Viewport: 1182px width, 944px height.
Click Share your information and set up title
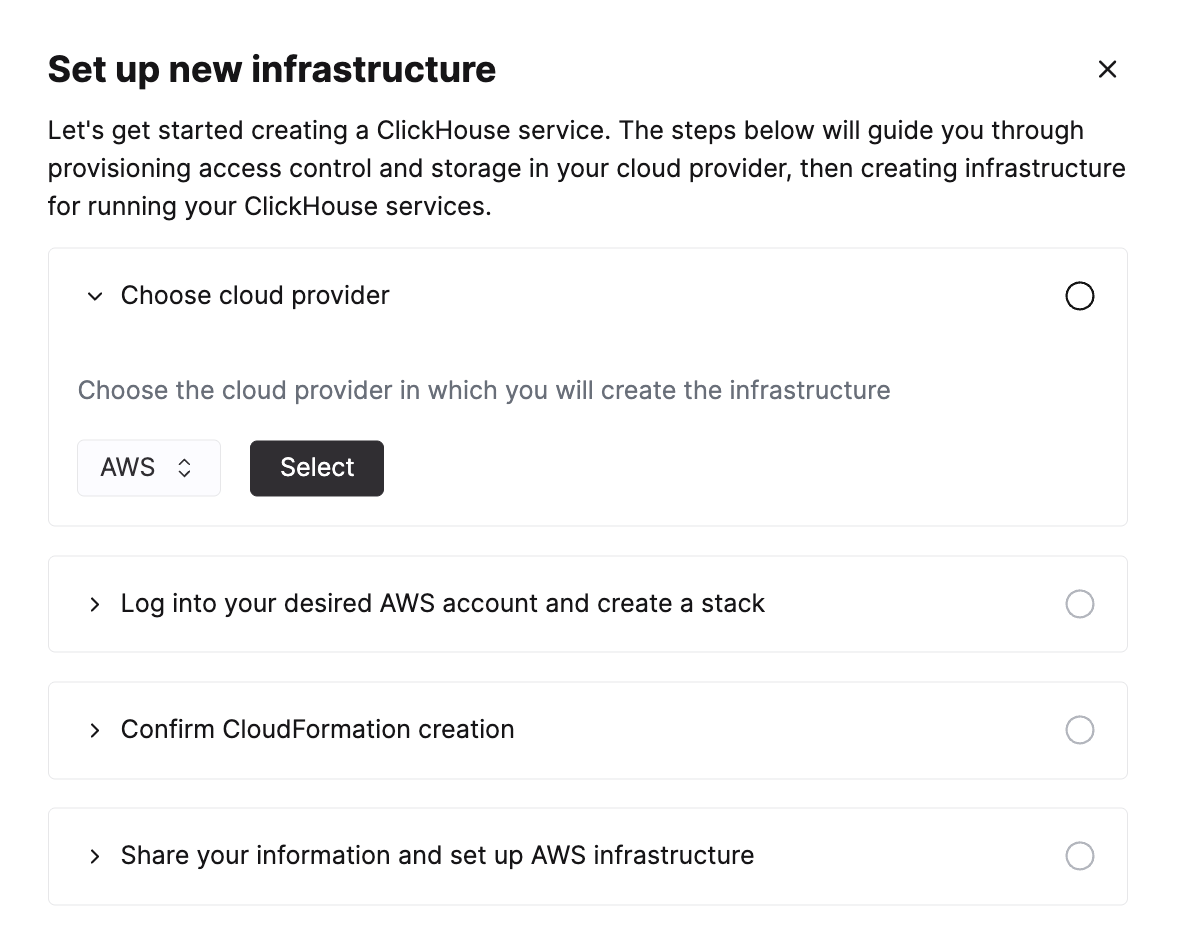click(437, 856)
